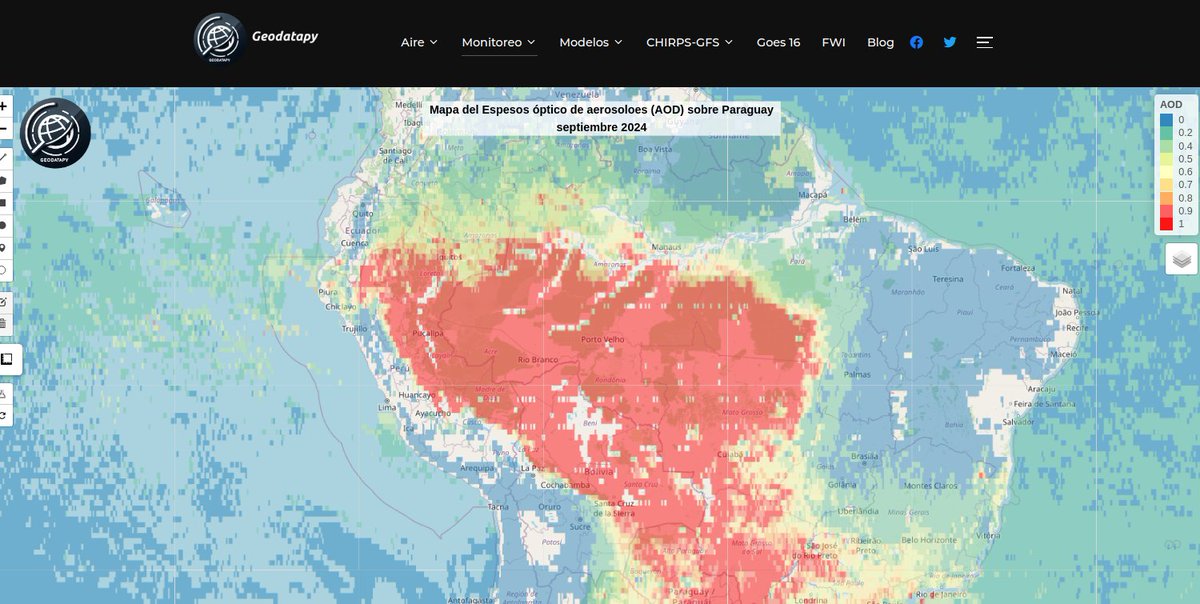The width and height of the screenshot is (1200, 604).
Task: Click the 'Macapá' map label
Action: tap(813, 195)
